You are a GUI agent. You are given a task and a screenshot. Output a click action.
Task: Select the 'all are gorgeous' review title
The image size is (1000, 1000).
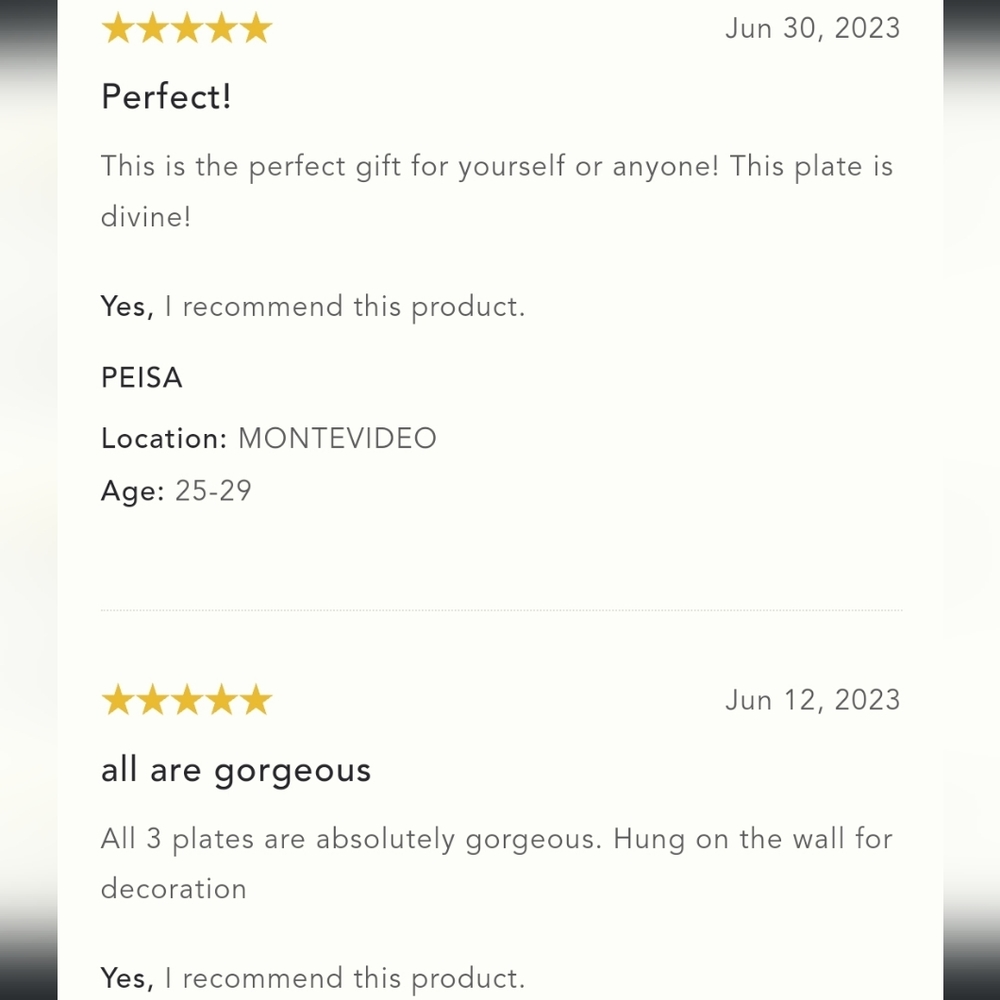click(x=236, y=771)
